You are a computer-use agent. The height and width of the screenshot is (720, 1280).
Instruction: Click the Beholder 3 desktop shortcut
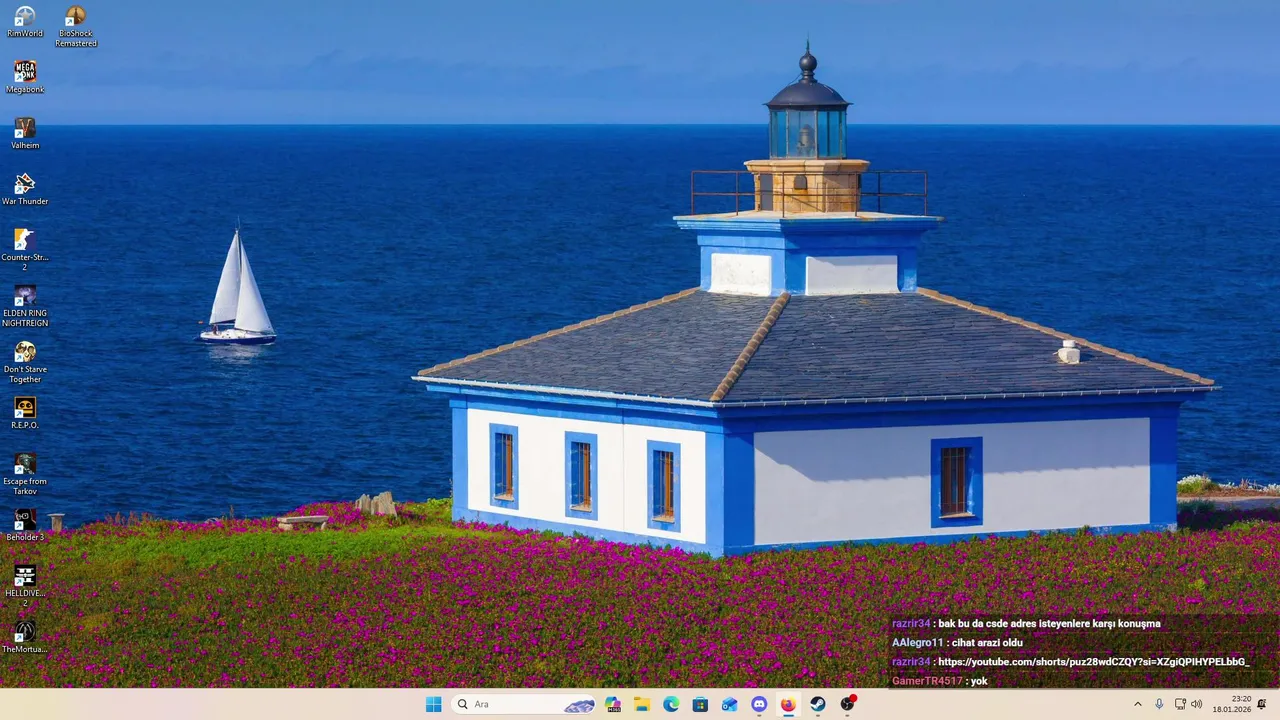pyautogui.click(x=25, y=526)
